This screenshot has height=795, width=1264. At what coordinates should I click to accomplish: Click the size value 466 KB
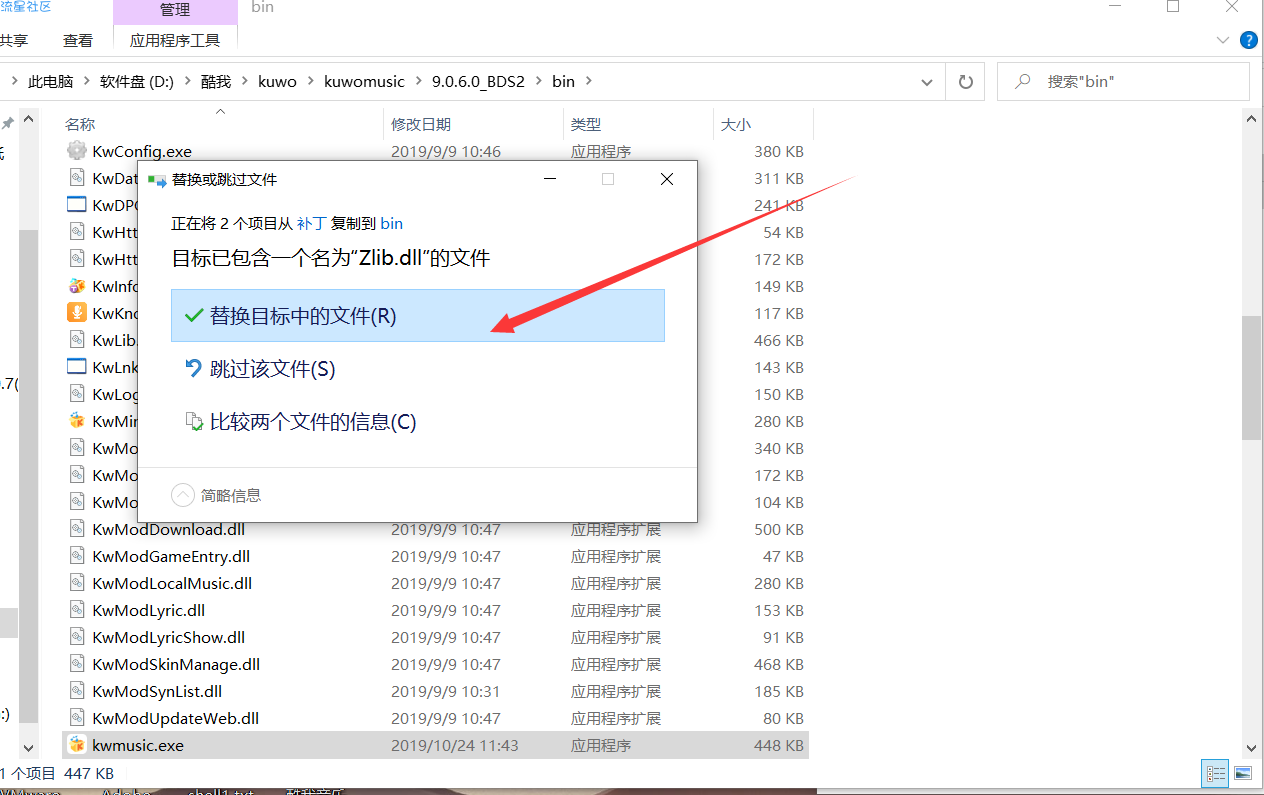click(x=779, y=340)
